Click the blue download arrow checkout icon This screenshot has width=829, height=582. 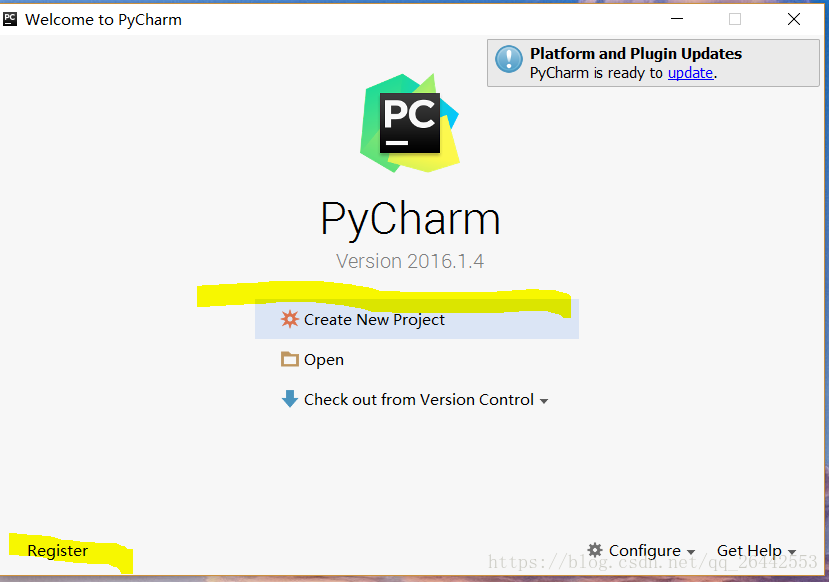(290, 399)
